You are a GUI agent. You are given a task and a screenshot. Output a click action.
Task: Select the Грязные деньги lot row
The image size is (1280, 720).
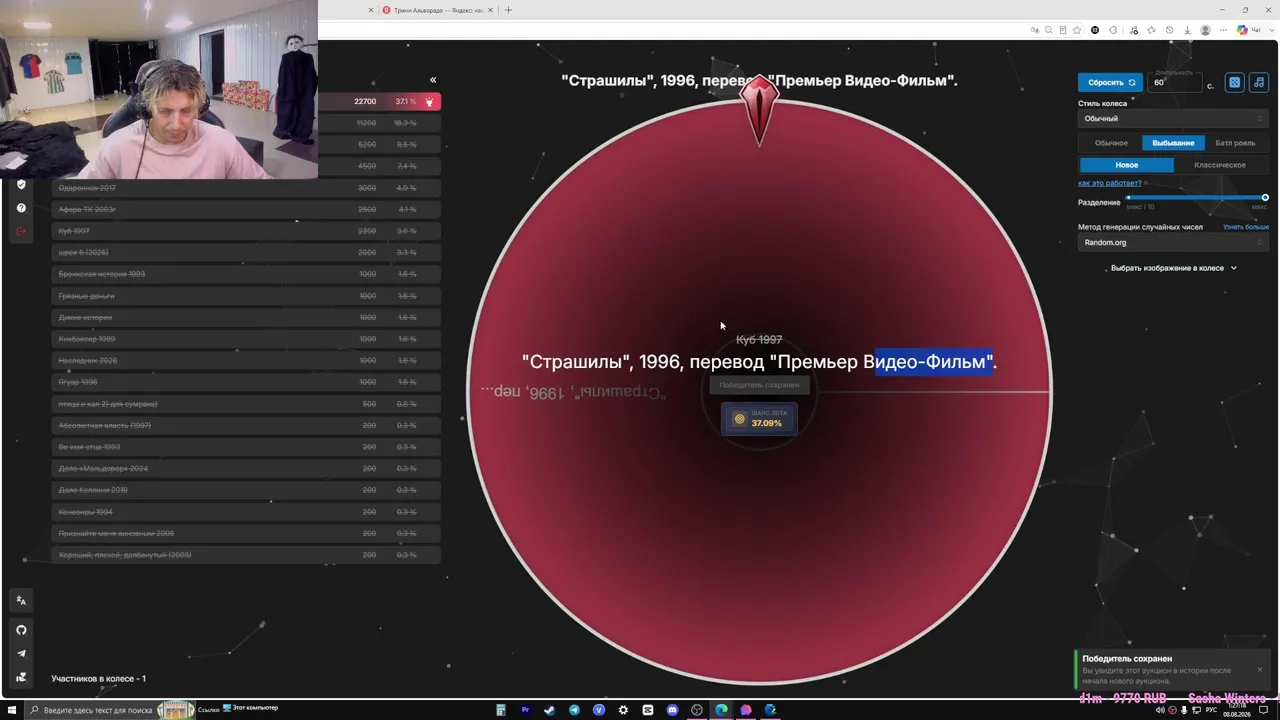[246, 296]
